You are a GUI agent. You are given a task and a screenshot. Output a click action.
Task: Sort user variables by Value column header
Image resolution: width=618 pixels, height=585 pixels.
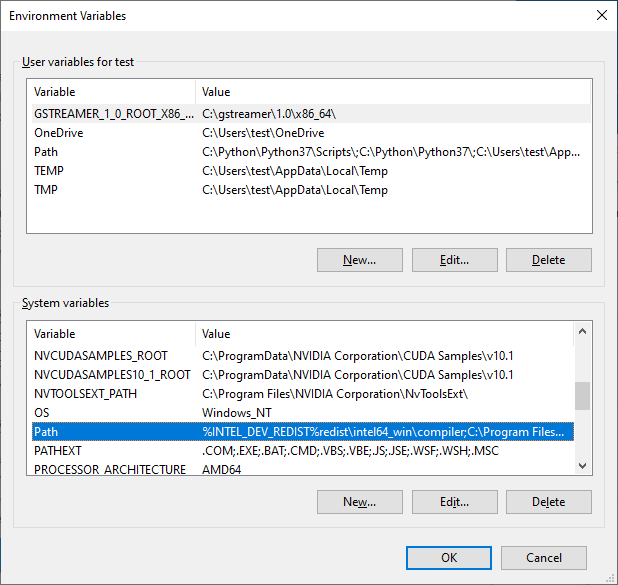[390, 92]
